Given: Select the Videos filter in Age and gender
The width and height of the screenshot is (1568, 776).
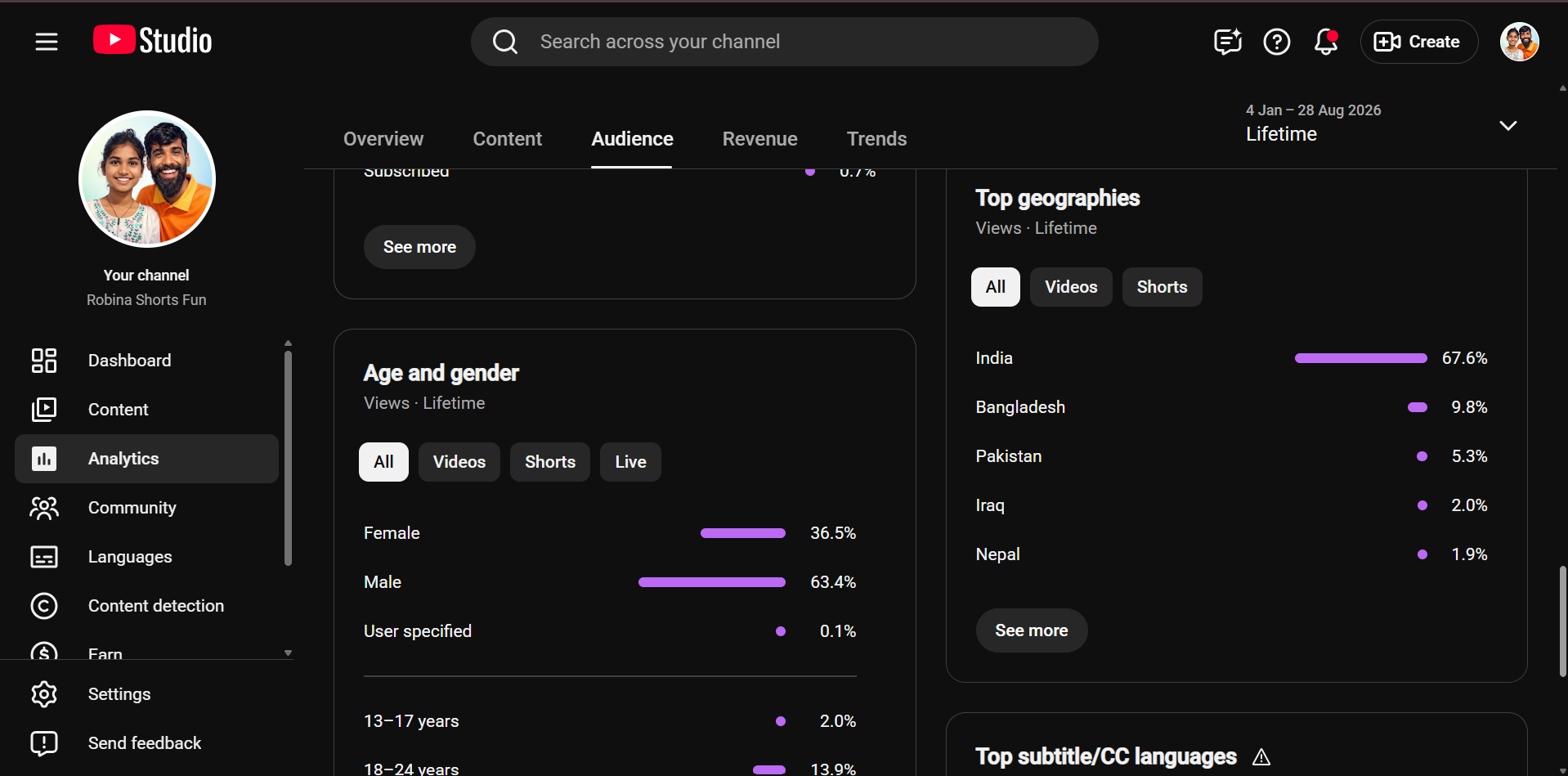Looking at the screenshot, I should 459,462.
